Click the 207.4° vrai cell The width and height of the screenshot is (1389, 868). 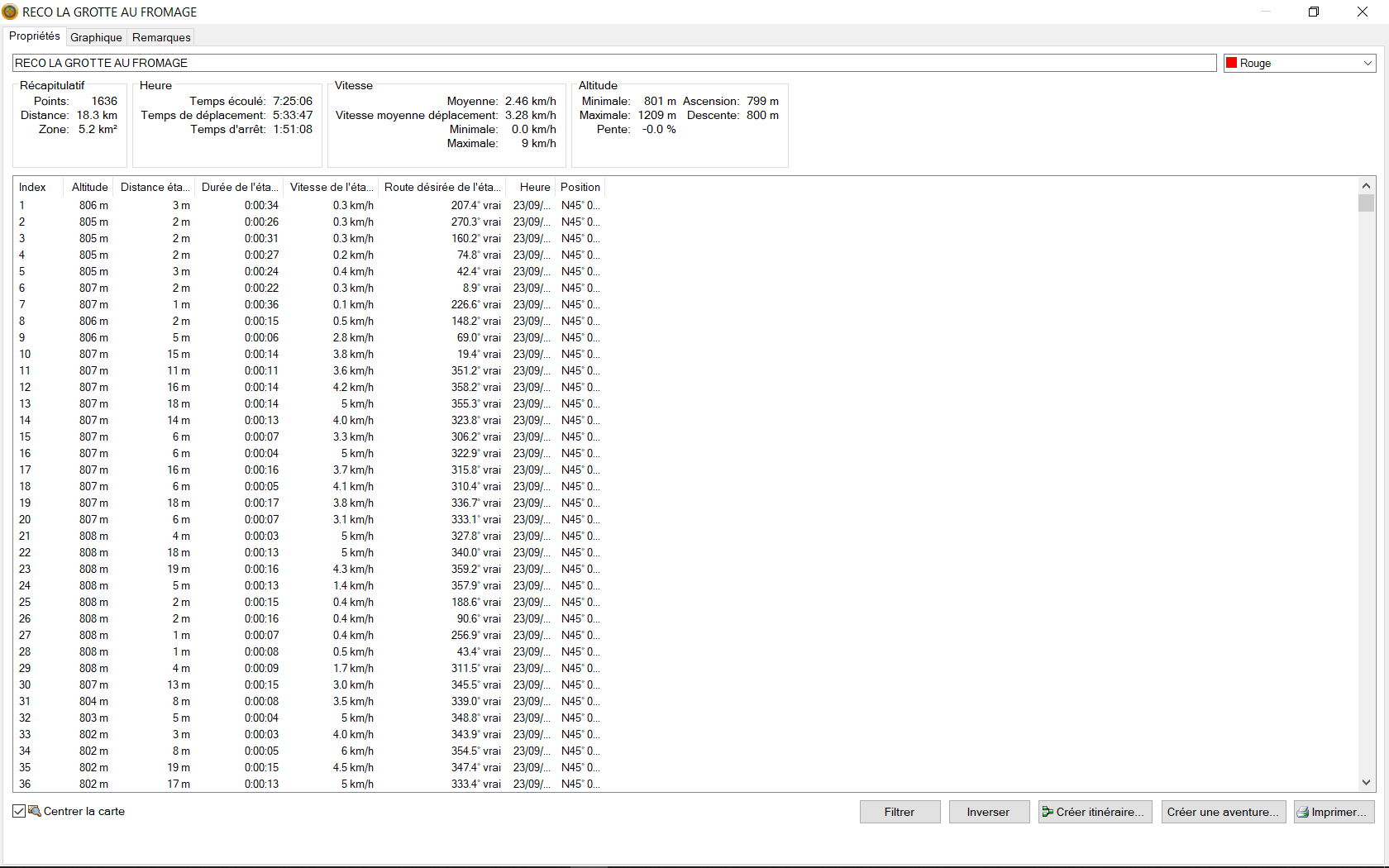[x=475, y=205]
